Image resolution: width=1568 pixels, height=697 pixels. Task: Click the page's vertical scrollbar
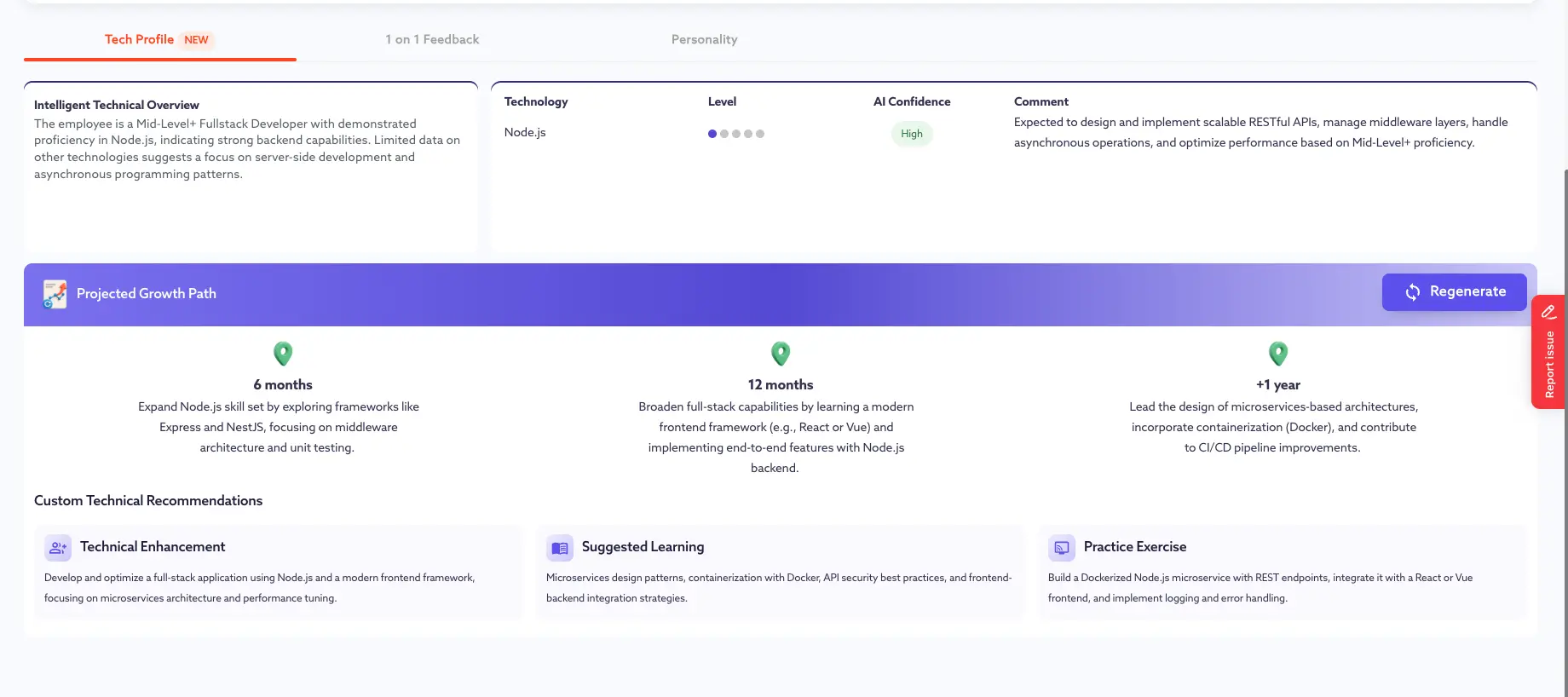(x=1565, y=426)
